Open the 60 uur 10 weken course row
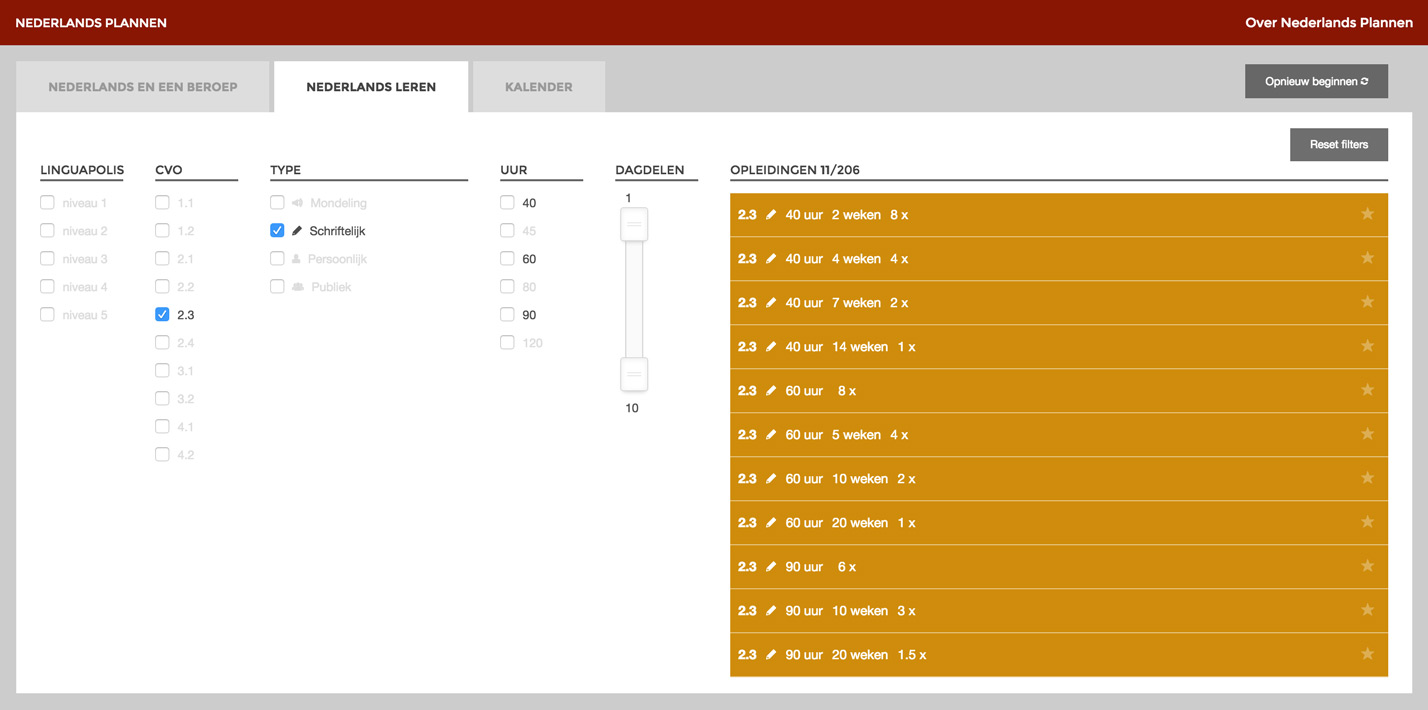Viewport: 1428px width, 710px height. 1059,479
